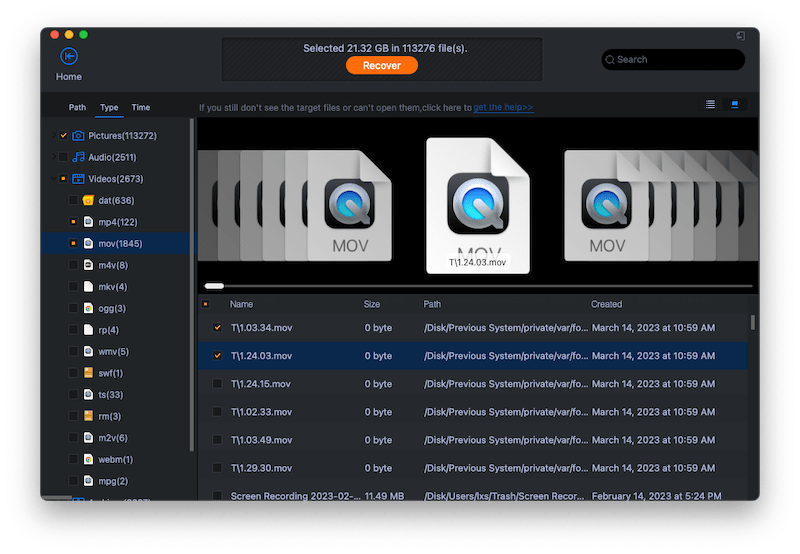
Task: Click the mkv file type icon
Action: pyautogui.click(x=88, y=287)
